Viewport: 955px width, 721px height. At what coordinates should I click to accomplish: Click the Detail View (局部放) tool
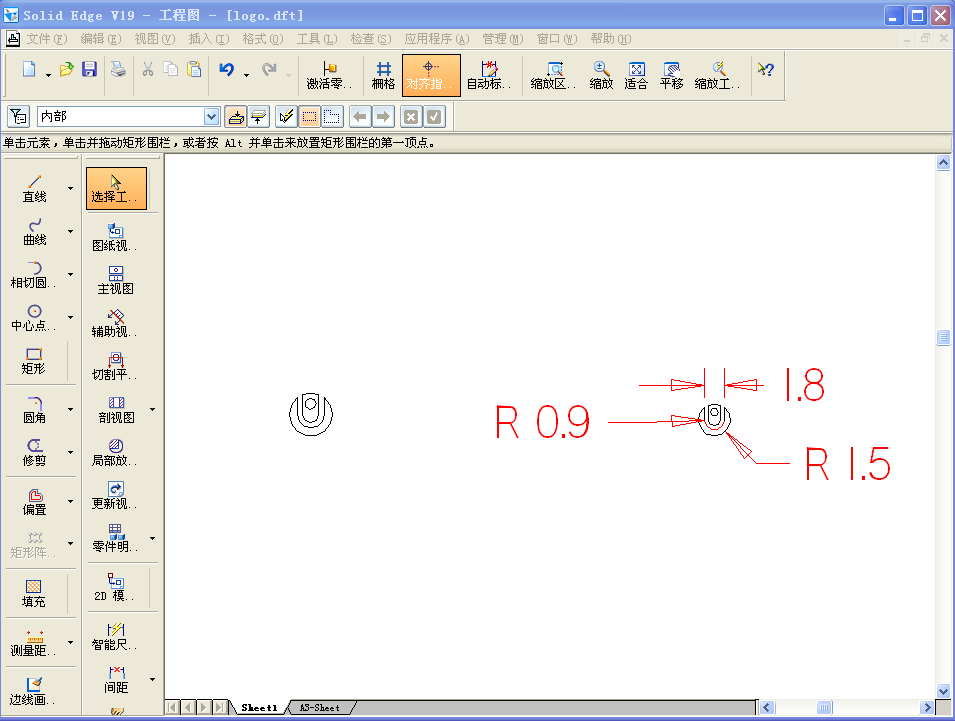pyautogui.click(x=116, y=452)
